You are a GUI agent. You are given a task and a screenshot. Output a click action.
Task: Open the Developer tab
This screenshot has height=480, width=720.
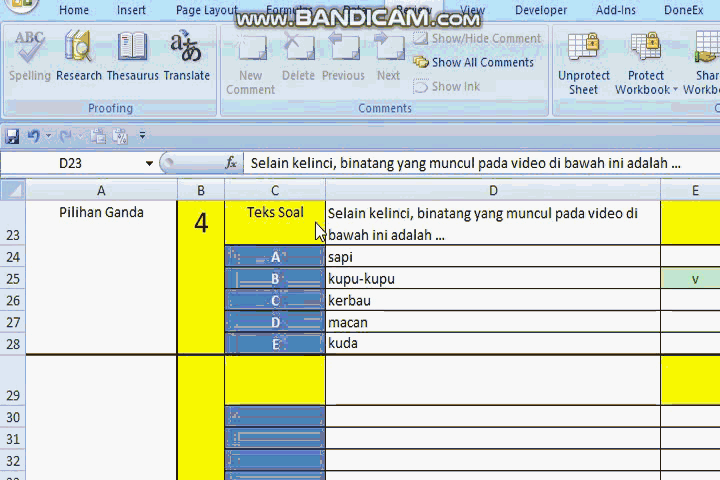pos(541,10)
